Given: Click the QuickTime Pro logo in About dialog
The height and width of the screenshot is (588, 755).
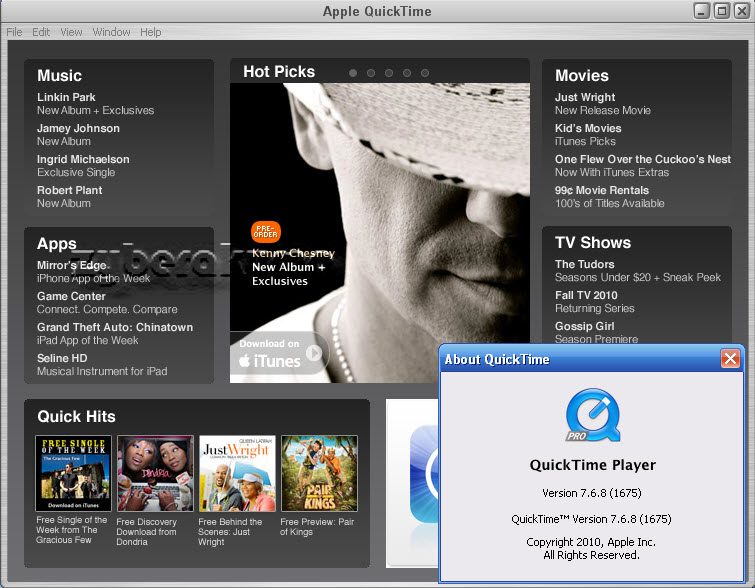Looking at the screenshot, I should pyautogui.click(x=593, y=416).
